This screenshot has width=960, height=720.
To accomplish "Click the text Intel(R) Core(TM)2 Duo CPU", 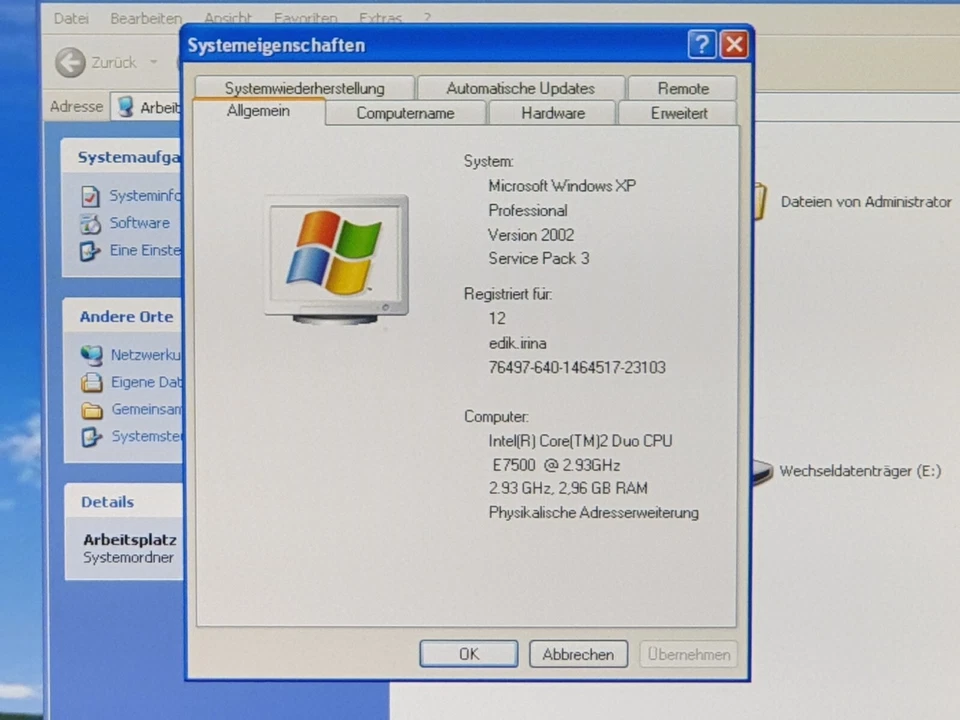I will [580, 441].
